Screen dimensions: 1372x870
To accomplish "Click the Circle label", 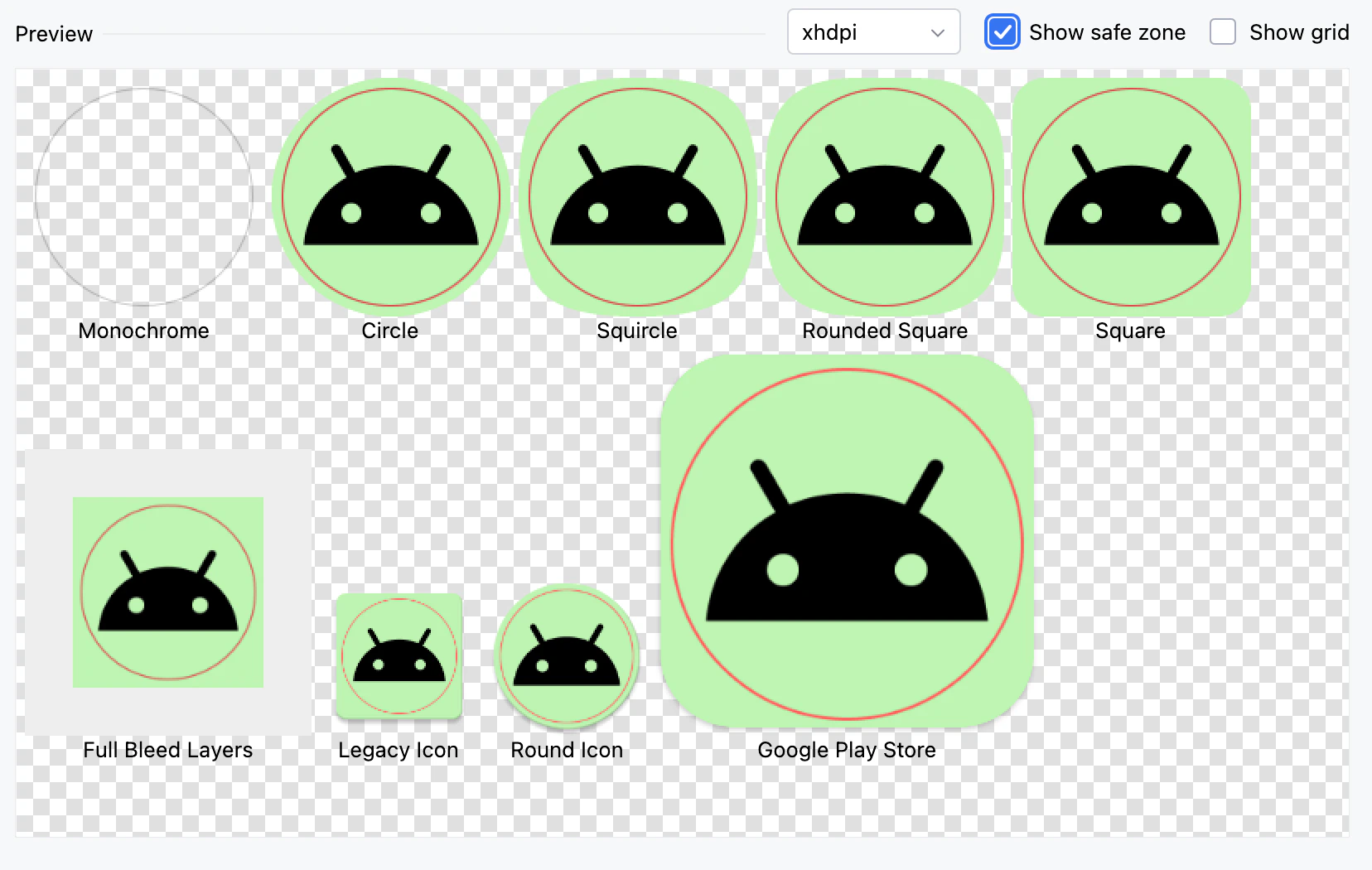I will pyautogui.click(x=390, y=331).
